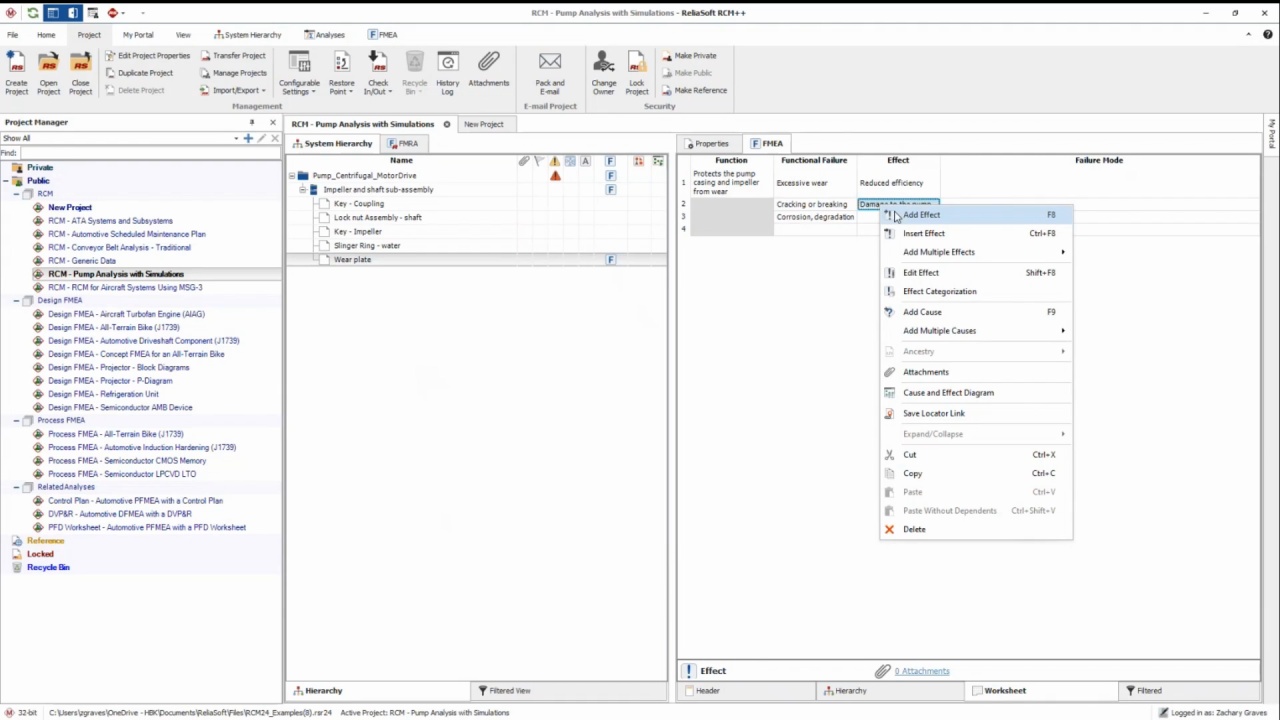Screen dimensions: 1280x720
Task: Choose Insert Effect from context menu
Action: (975, 234)
